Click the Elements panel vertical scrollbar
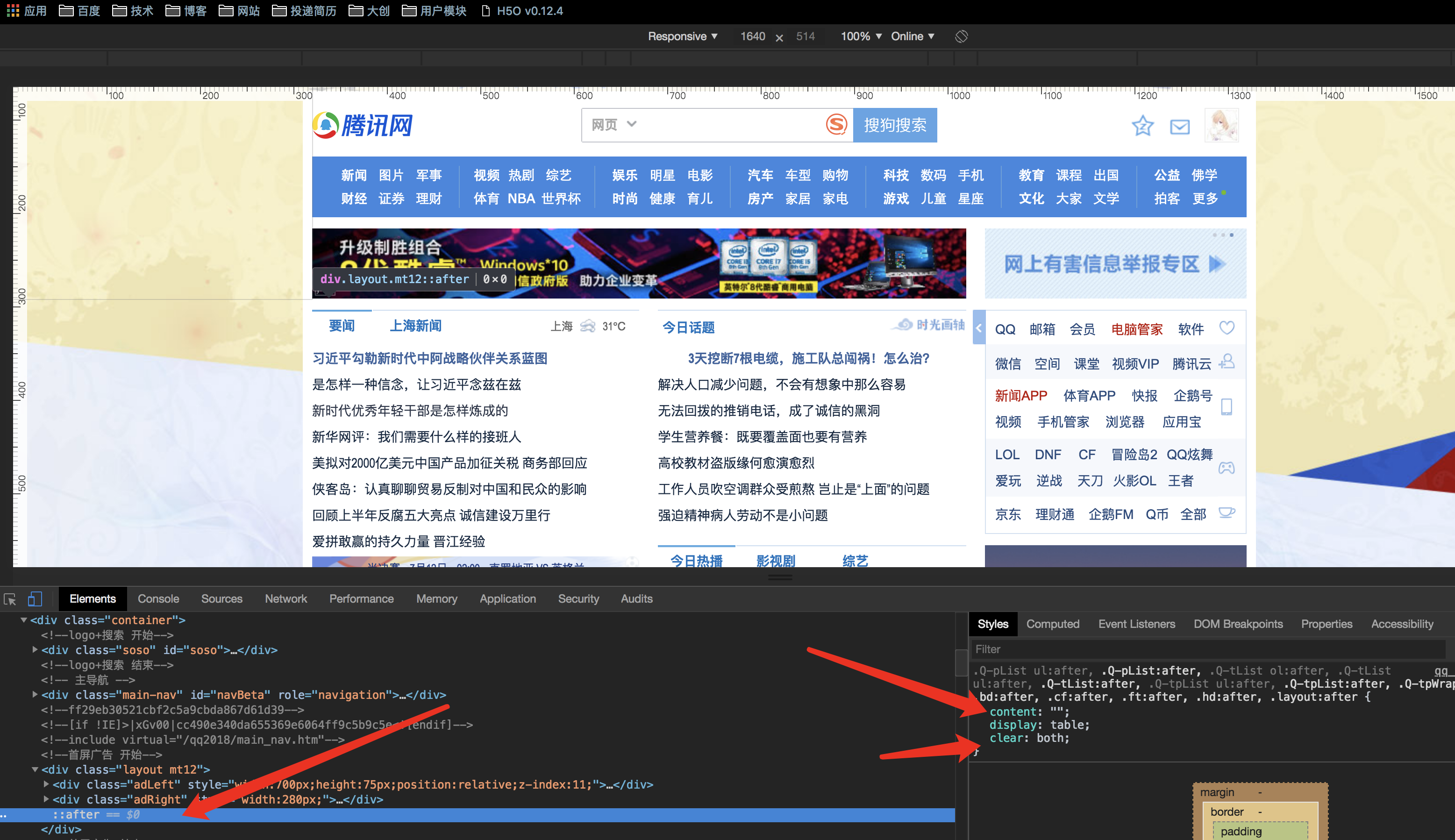1455x840 pixels. click(961, 662)
